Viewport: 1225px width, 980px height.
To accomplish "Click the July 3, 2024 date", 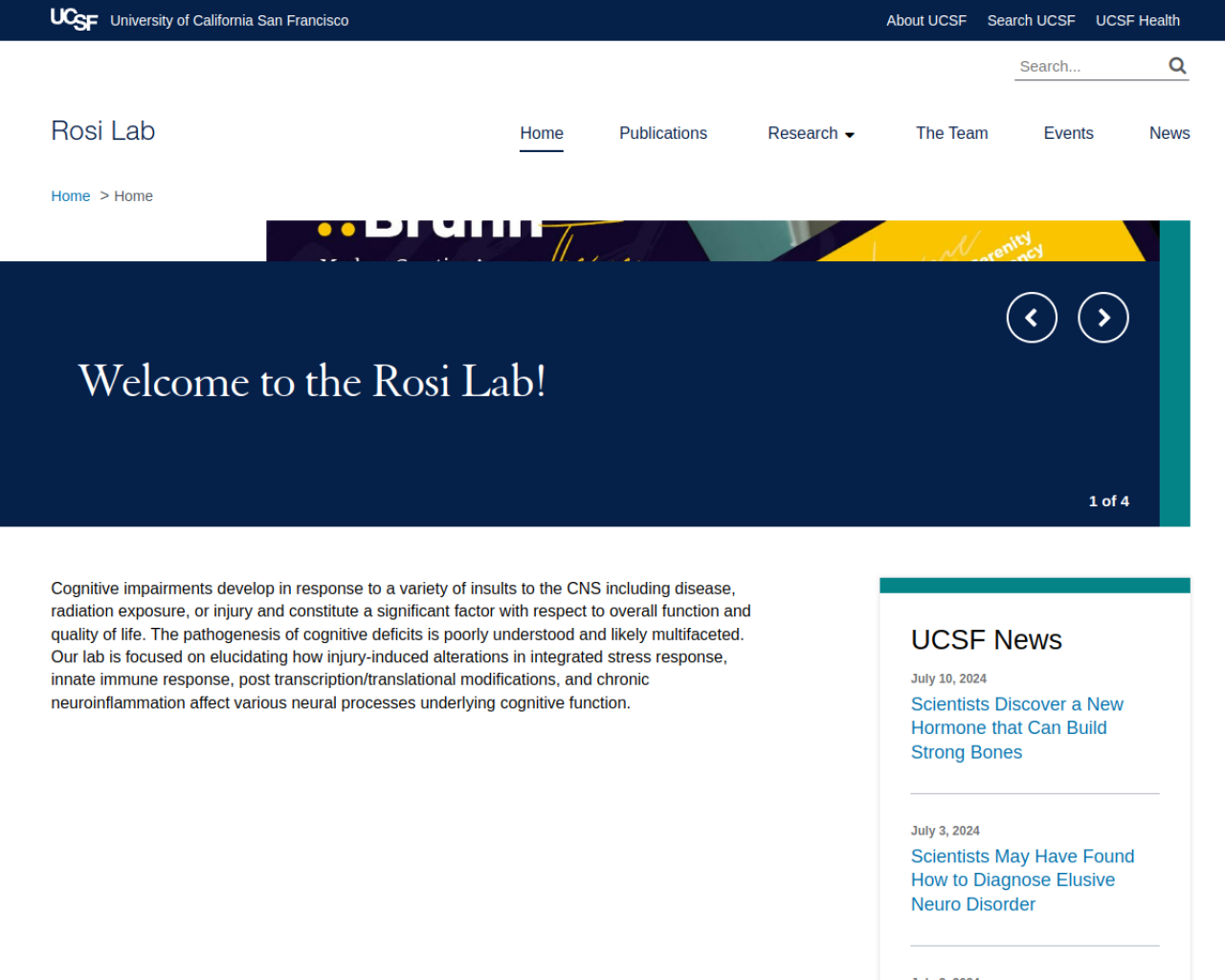I will [x=946, y=831].
